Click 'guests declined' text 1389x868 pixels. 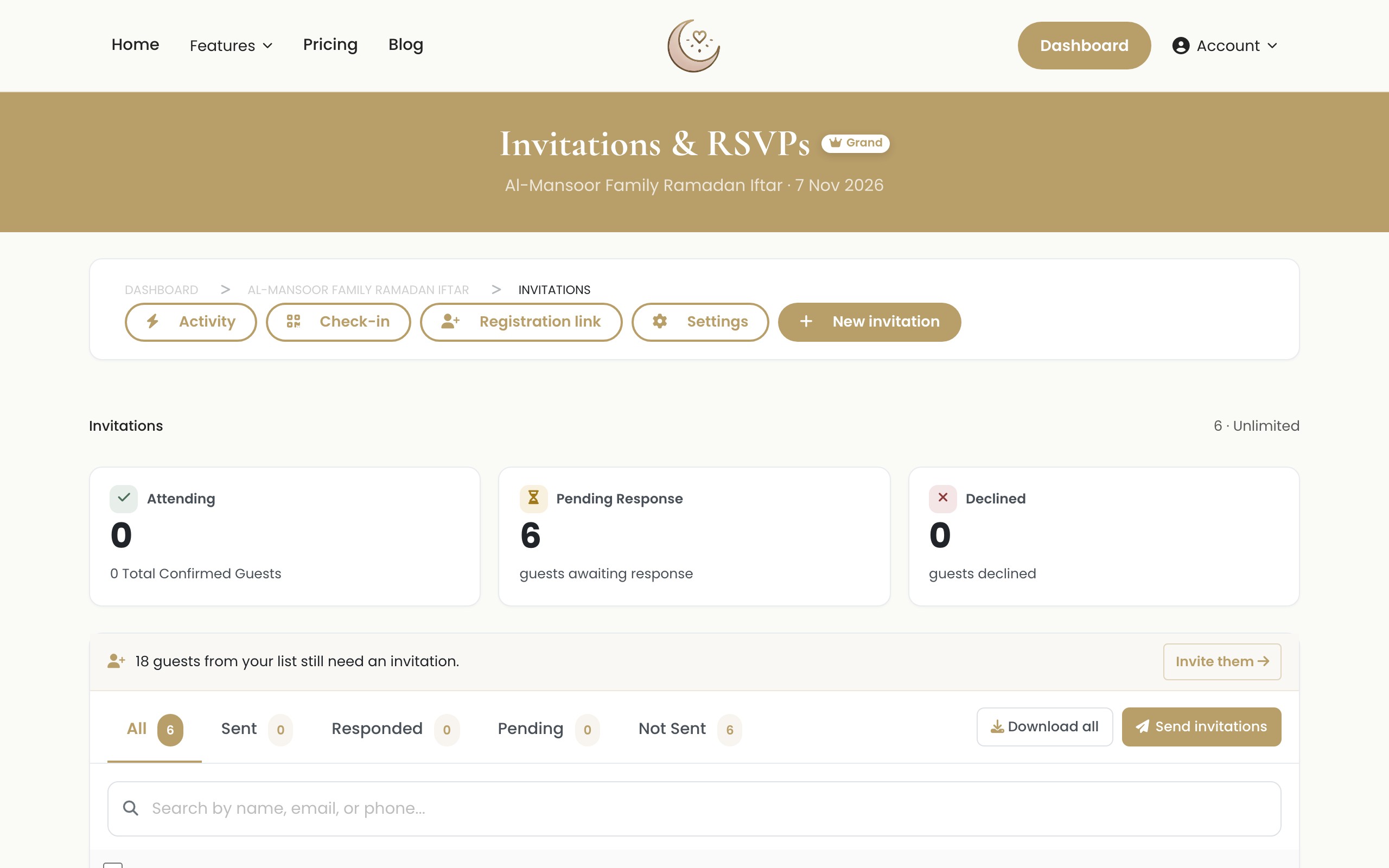[982, 573]
